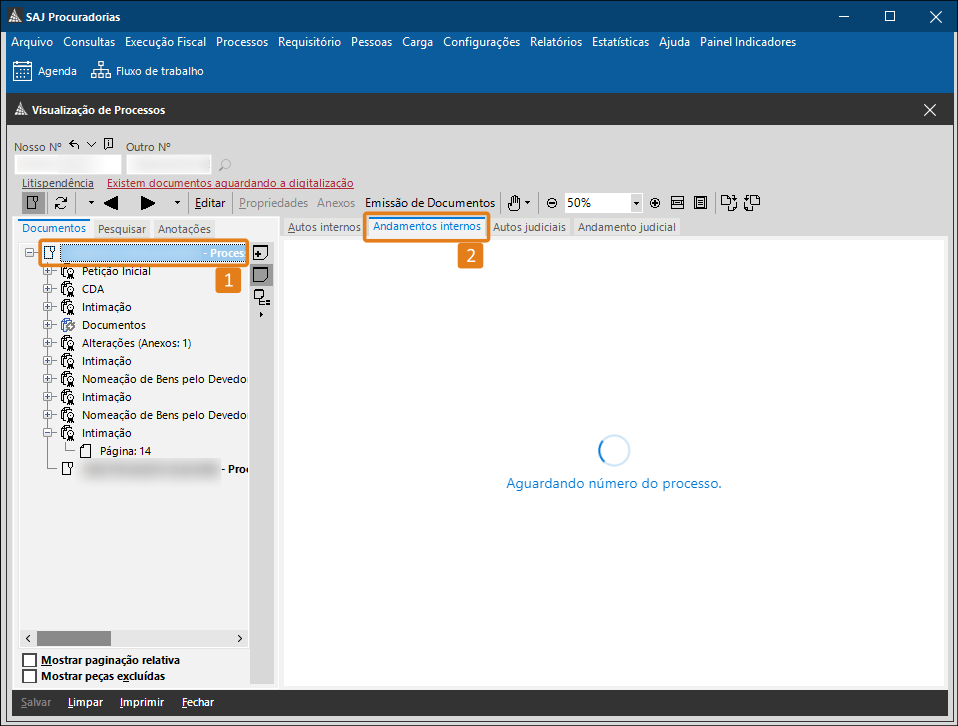The image size is (958, 726).
Task: Go to next page with right arrow
Action: [x=148, y=203]
